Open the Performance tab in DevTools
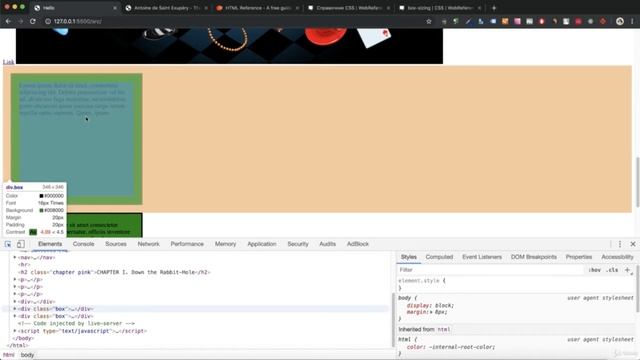The image size is (640, 360). 187,244
